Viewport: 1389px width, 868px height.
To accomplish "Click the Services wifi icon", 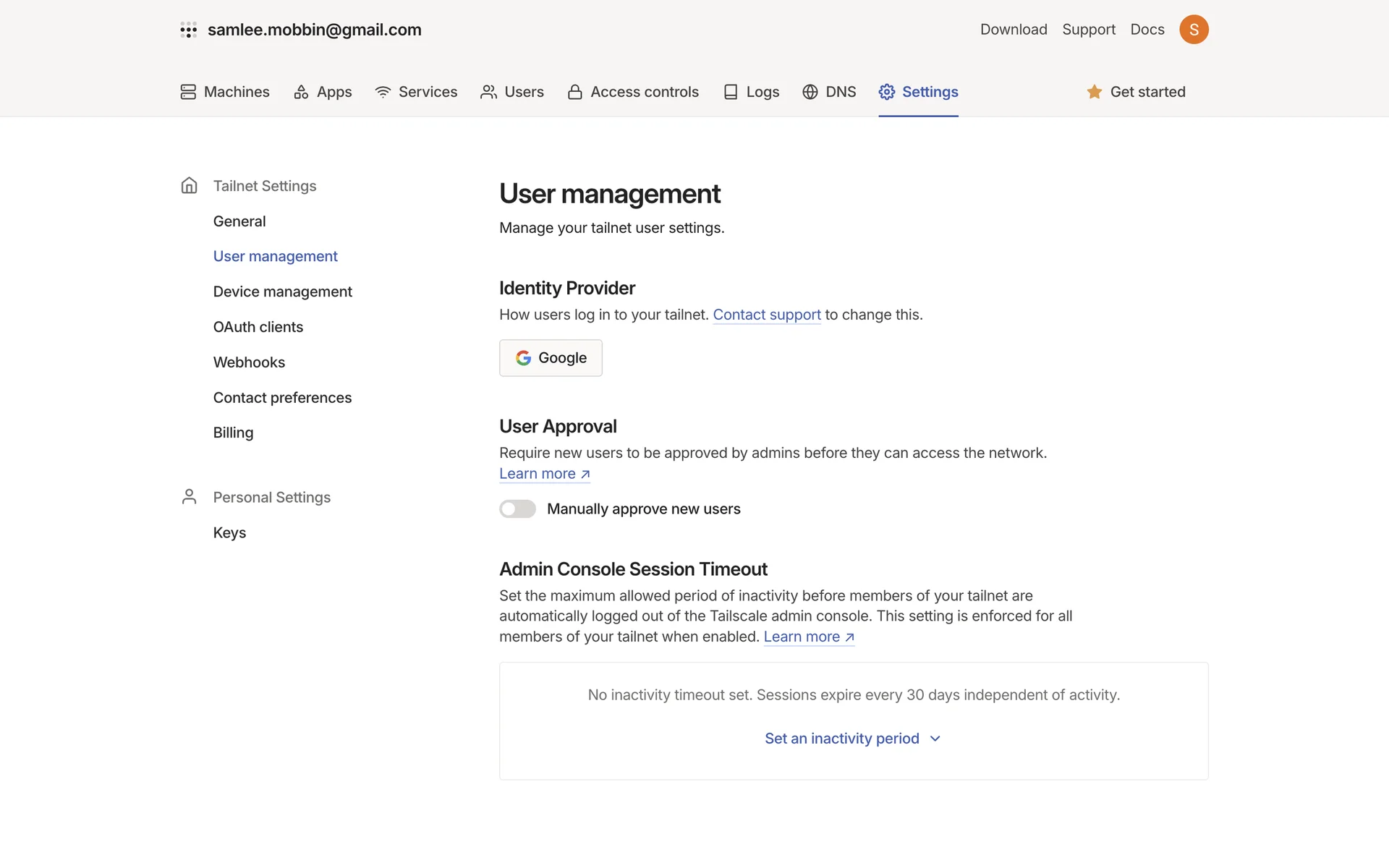I will click(x=383, y=92).
